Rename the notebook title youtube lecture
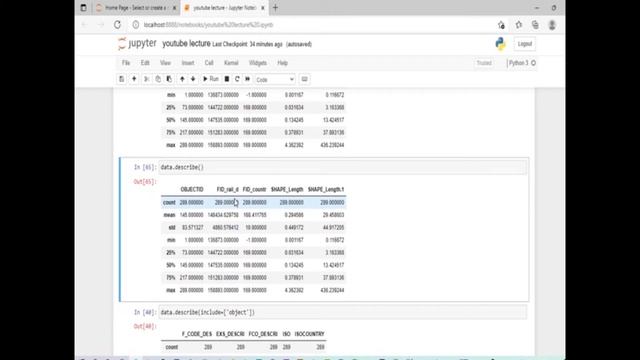This screenshot has width=640, height=360. (186, 44)
